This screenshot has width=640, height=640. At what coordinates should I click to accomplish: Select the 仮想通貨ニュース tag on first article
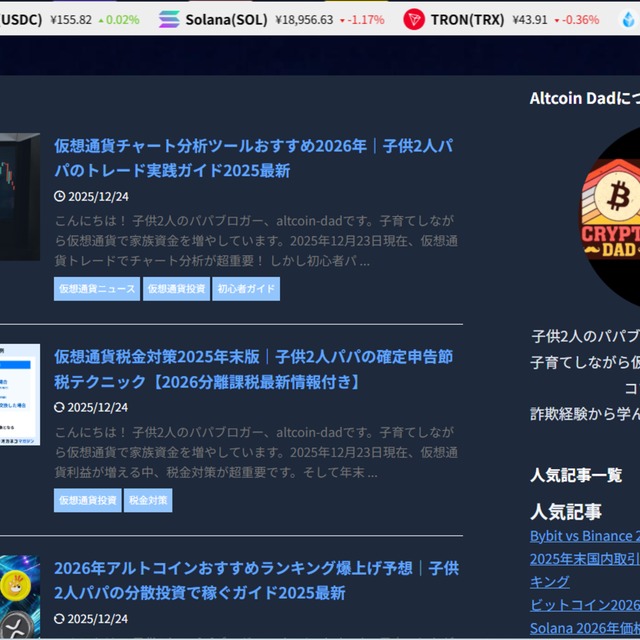97,289
